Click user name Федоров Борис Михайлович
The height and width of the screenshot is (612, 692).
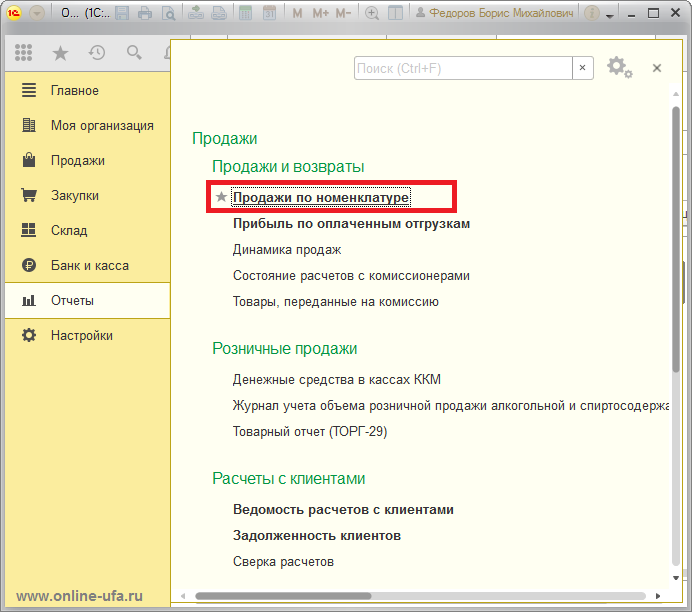point(501,13)
